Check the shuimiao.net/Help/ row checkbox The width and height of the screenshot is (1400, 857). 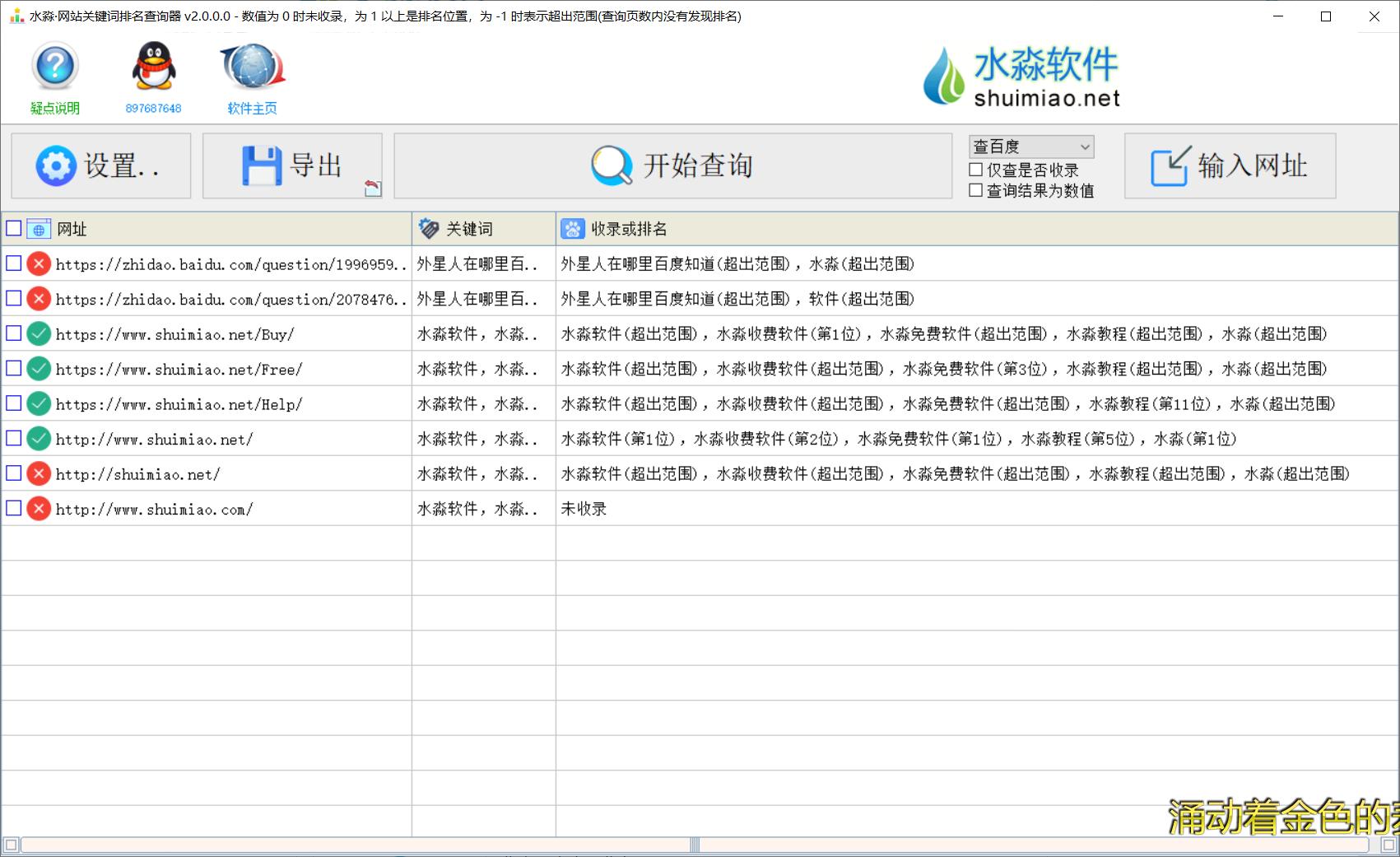14,403
